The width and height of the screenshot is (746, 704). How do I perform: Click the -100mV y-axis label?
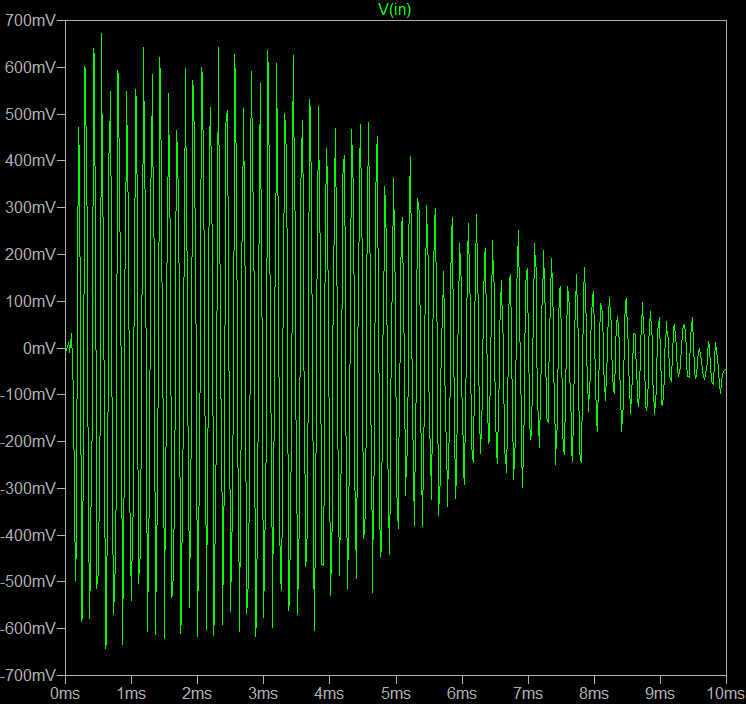[x=28, y=394]
